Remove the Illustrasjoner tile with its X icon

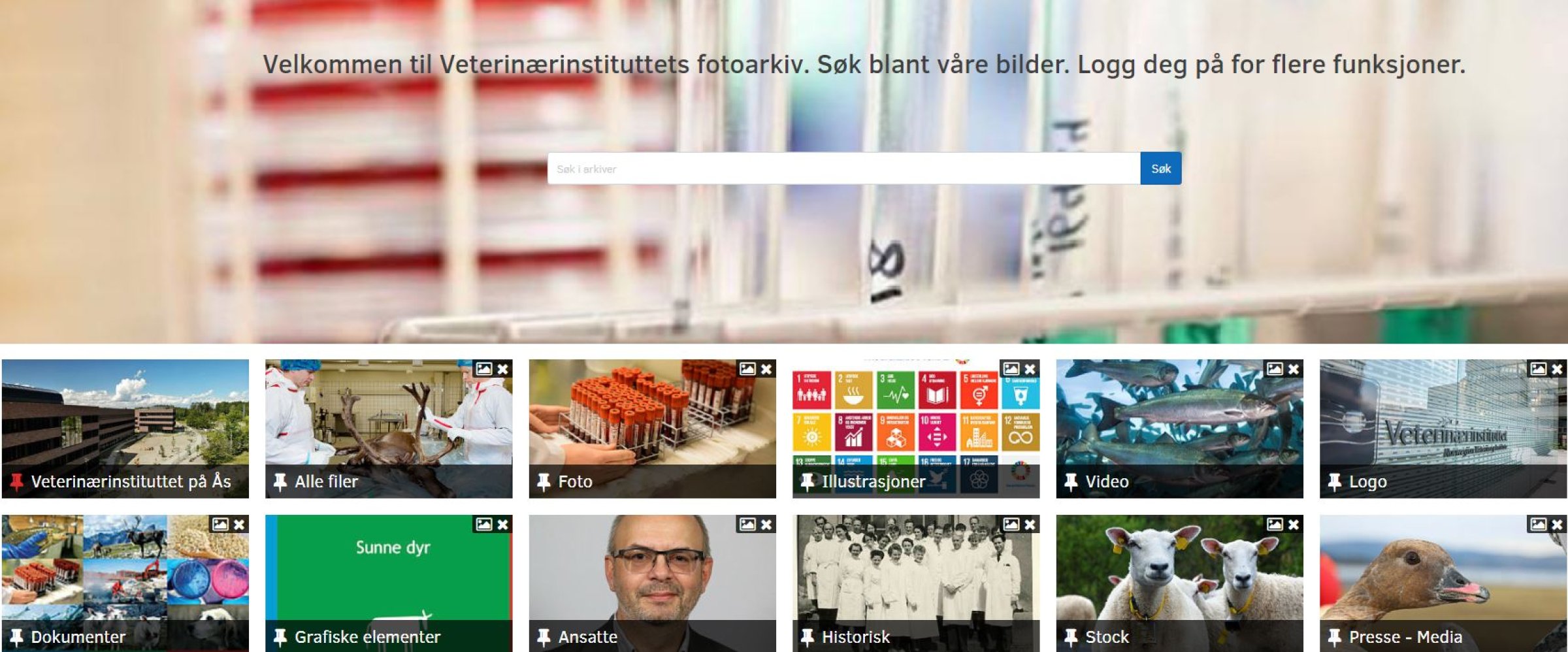click(1030, 369)
